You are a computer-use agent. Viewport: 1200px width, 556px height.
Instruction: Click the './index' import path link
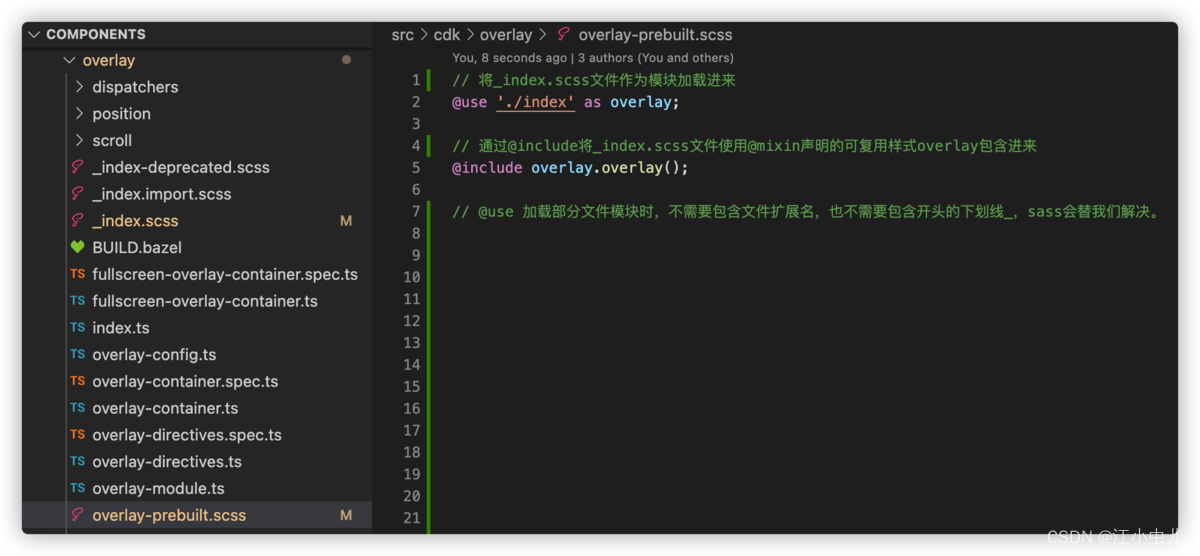[535, 102]
